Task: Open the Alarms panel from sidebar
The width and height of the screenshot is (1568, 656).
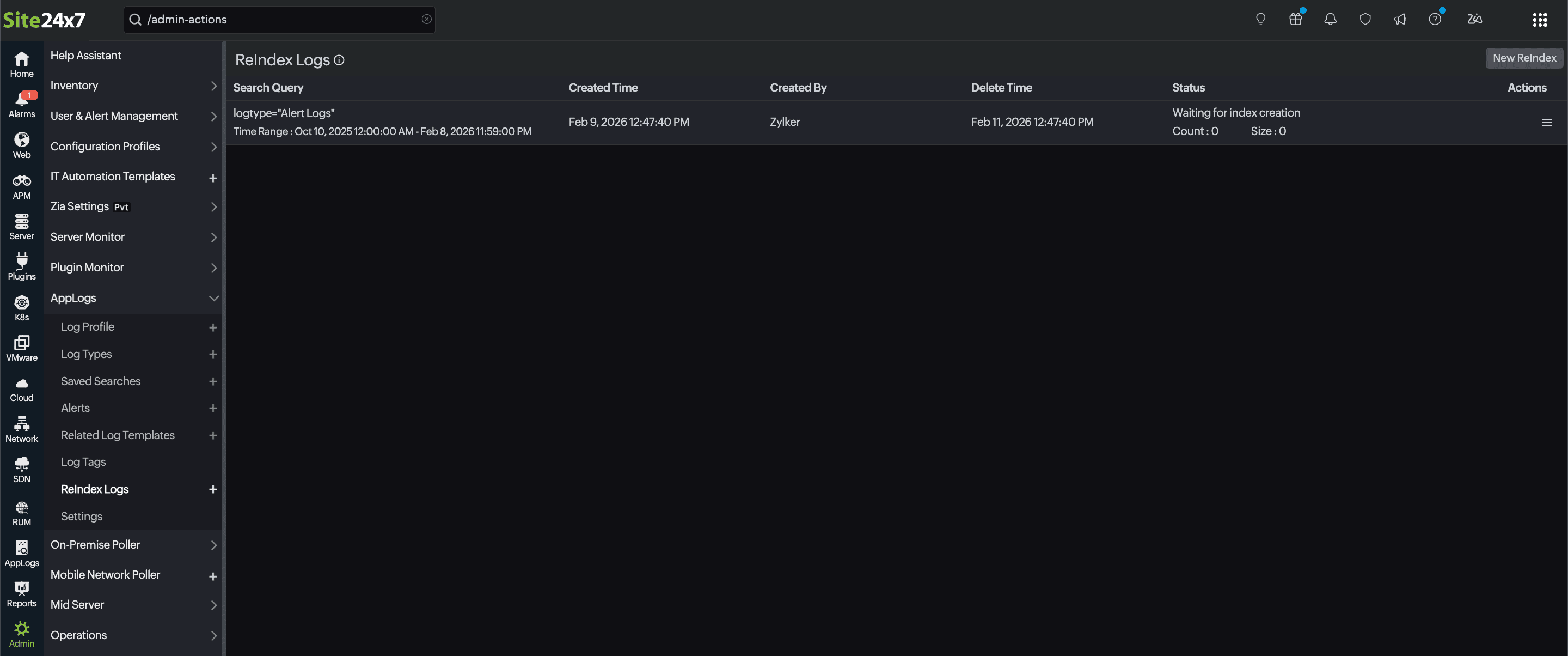Action: (22, 104)
